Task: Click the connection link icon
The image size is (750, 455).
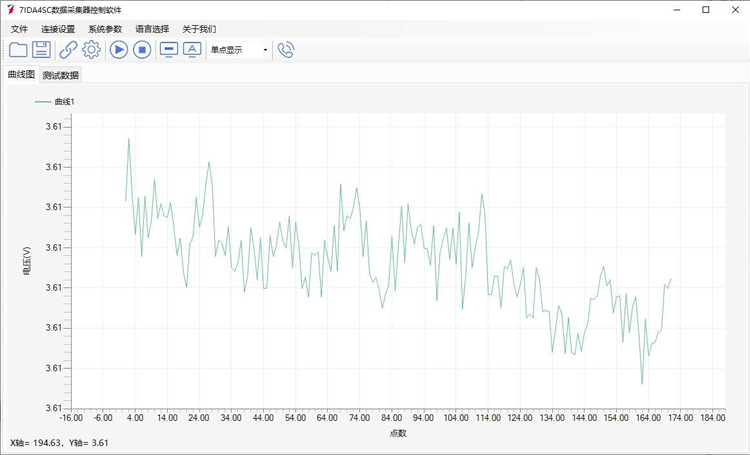Action: [68, 50]
